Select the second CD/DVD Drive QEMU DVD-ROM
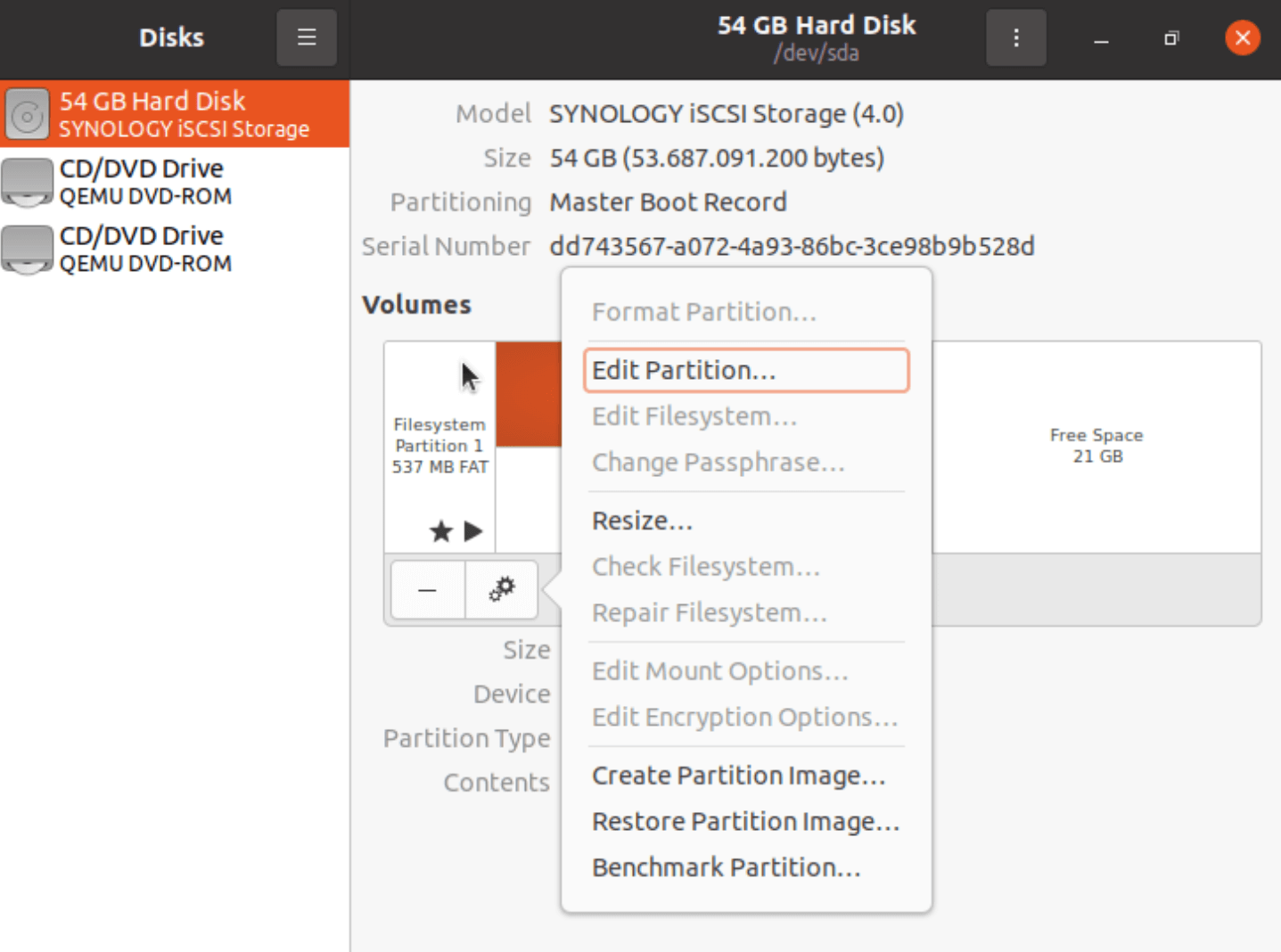Viewport: 1281px width, 952px height. tap(175, 249)
